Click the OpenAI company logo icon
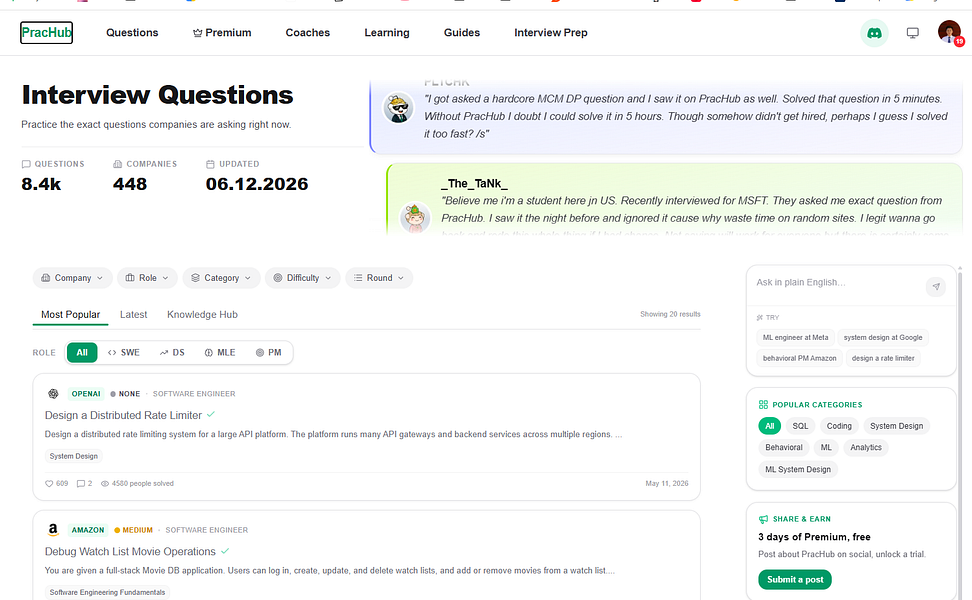 [x=53, y=394]
